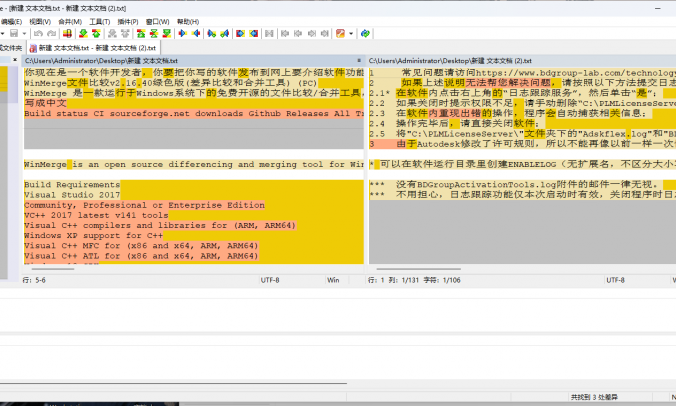Click Copy All to Right icon
The image size is (676, 406).
[x=241, y=33]
